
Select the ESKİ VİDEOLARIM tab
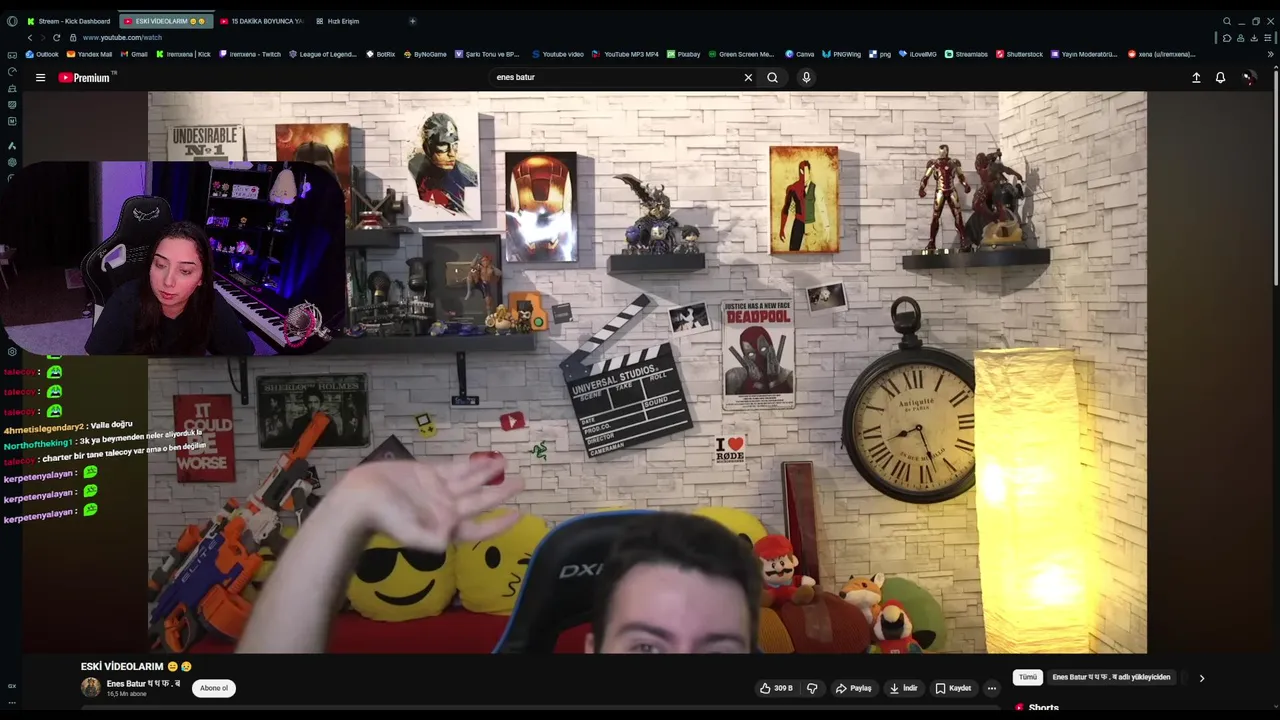tap(165, 21)
